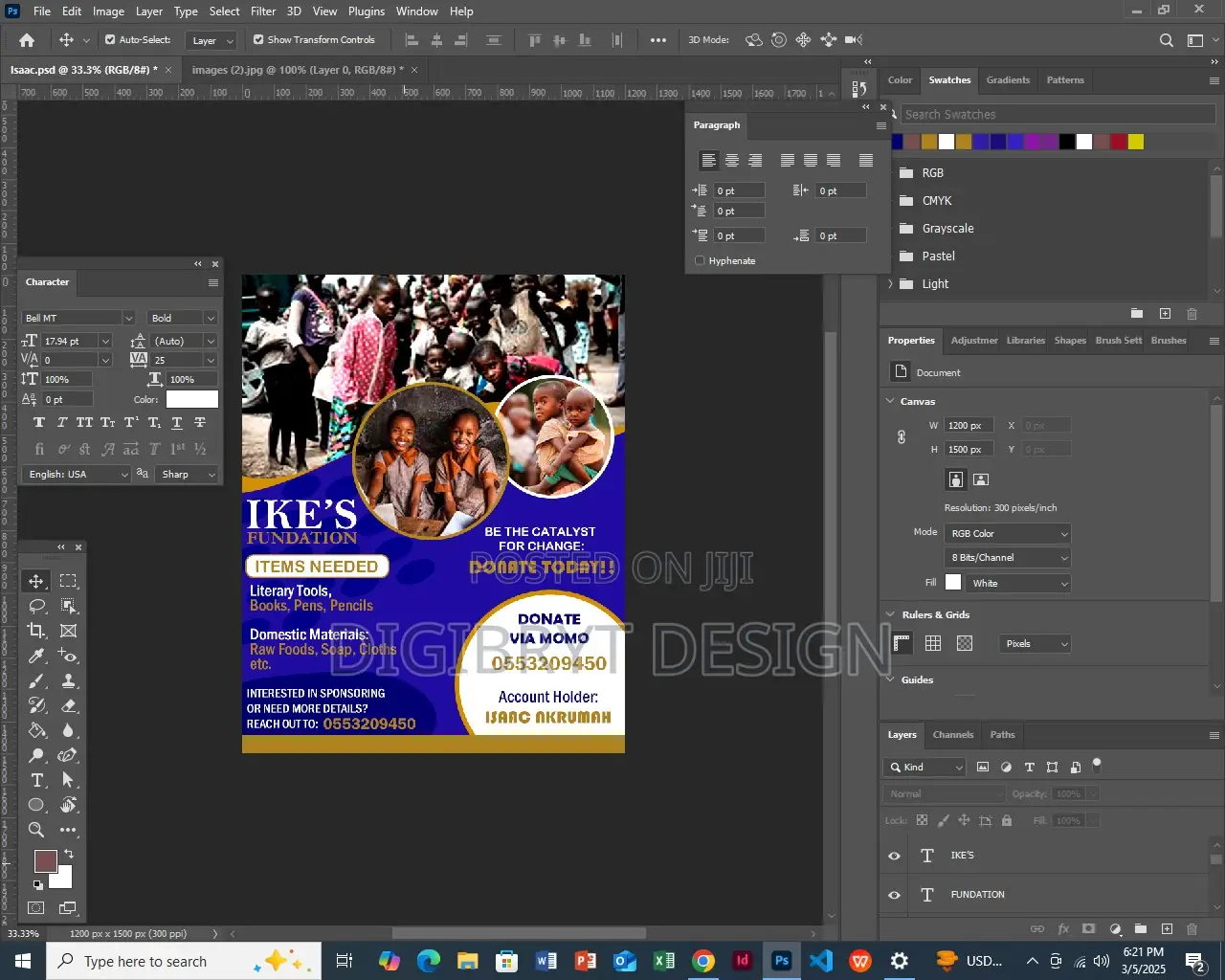Hide the FUNDATION text layer
Viewport: 1225px width, 980px height.
pos(894,895)
